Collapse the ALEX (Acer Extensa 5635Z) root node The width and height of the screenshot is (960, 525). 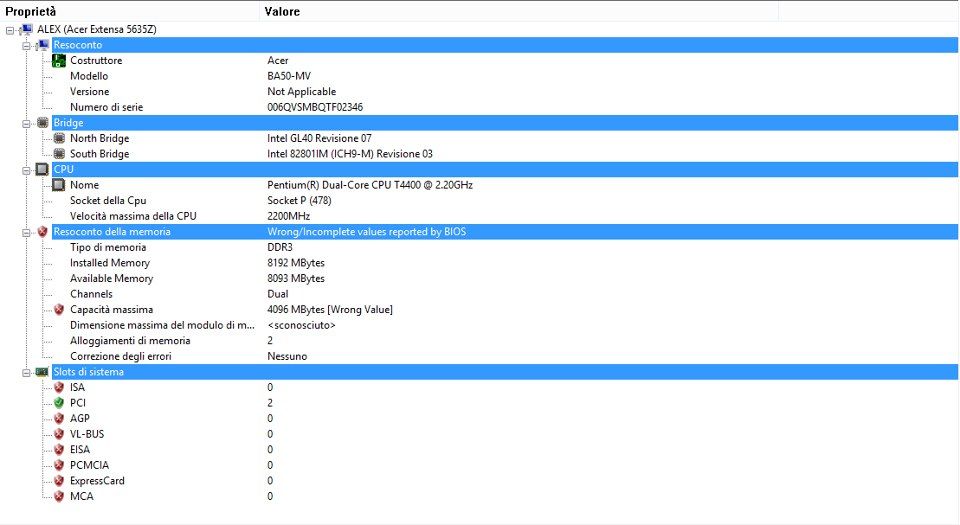point(10,30)
